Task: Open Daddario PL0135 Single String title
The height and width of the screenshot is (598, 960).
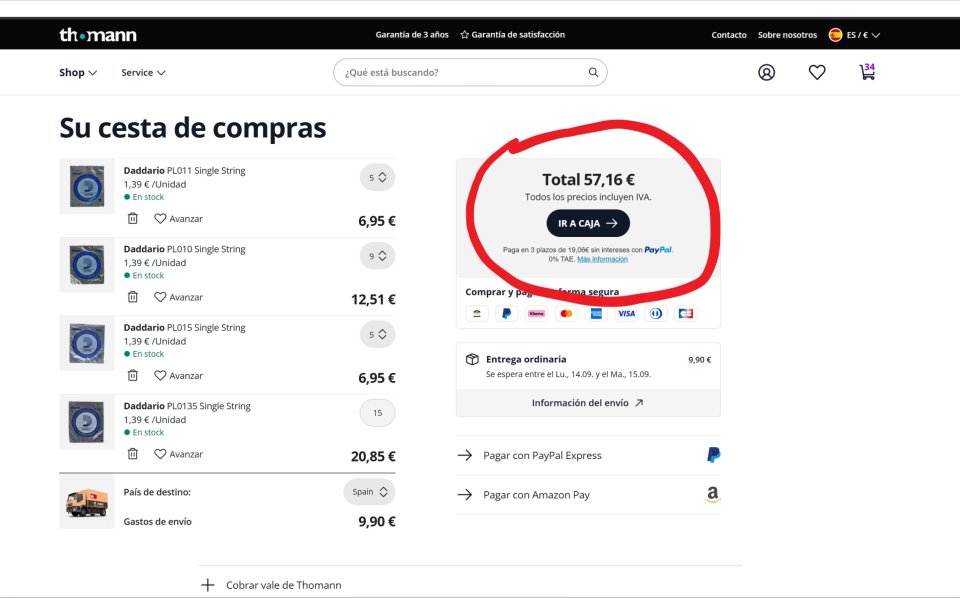Action: pyautogui.click(x=187, y=405)
